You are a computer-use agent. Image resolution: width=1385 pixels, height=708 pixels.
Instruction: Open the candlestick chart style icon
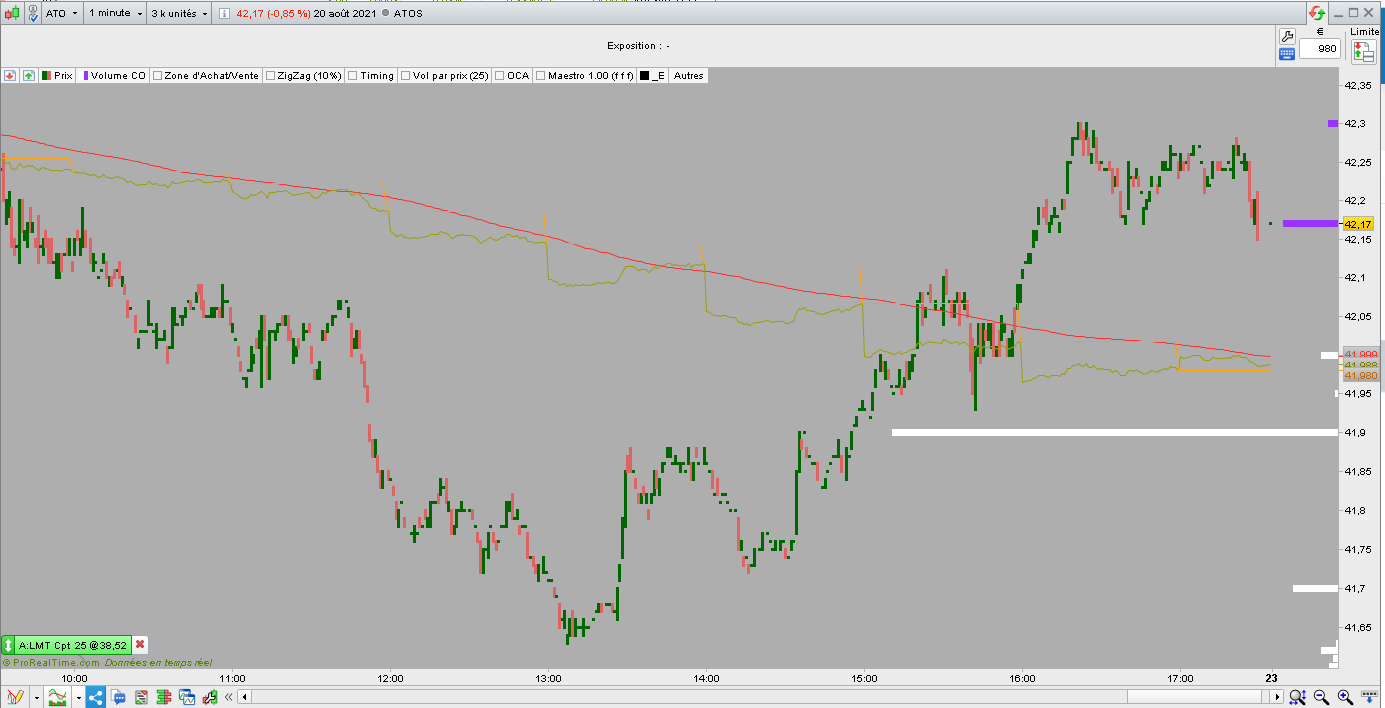[x=10, y=14]
